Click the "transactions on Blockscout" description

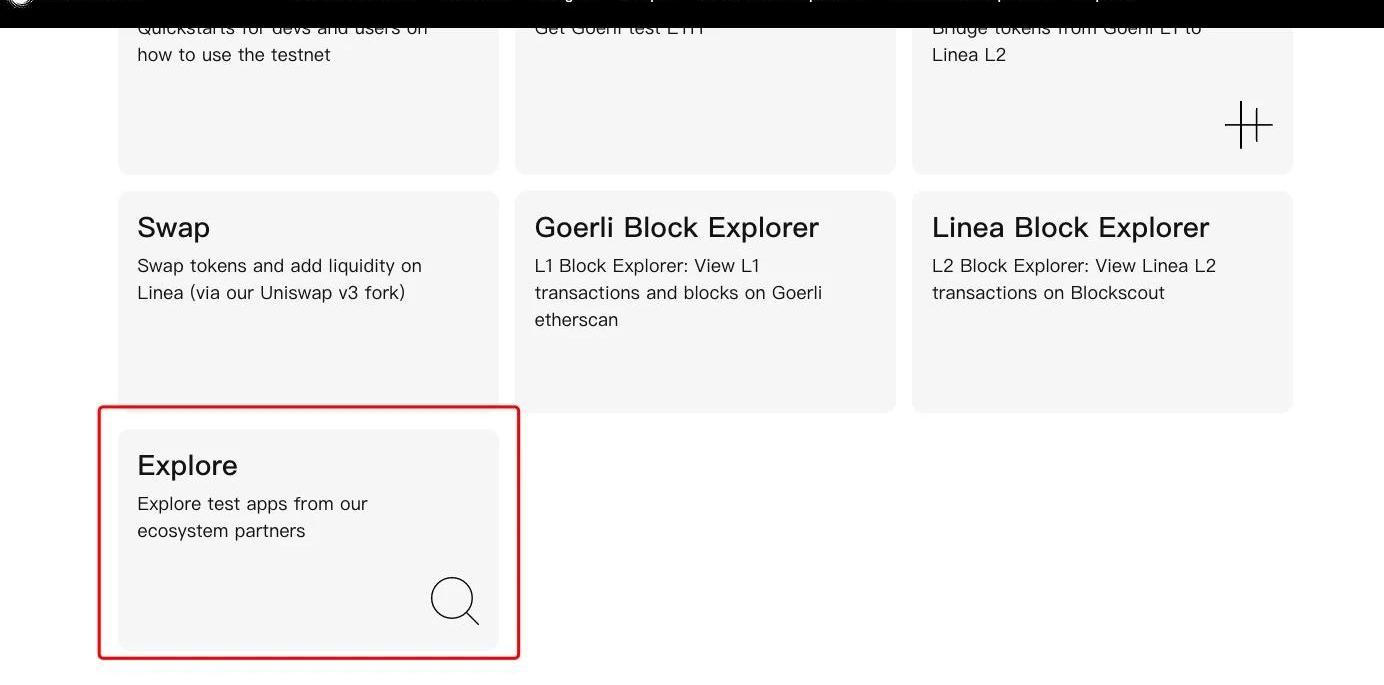pos(1048,293)
